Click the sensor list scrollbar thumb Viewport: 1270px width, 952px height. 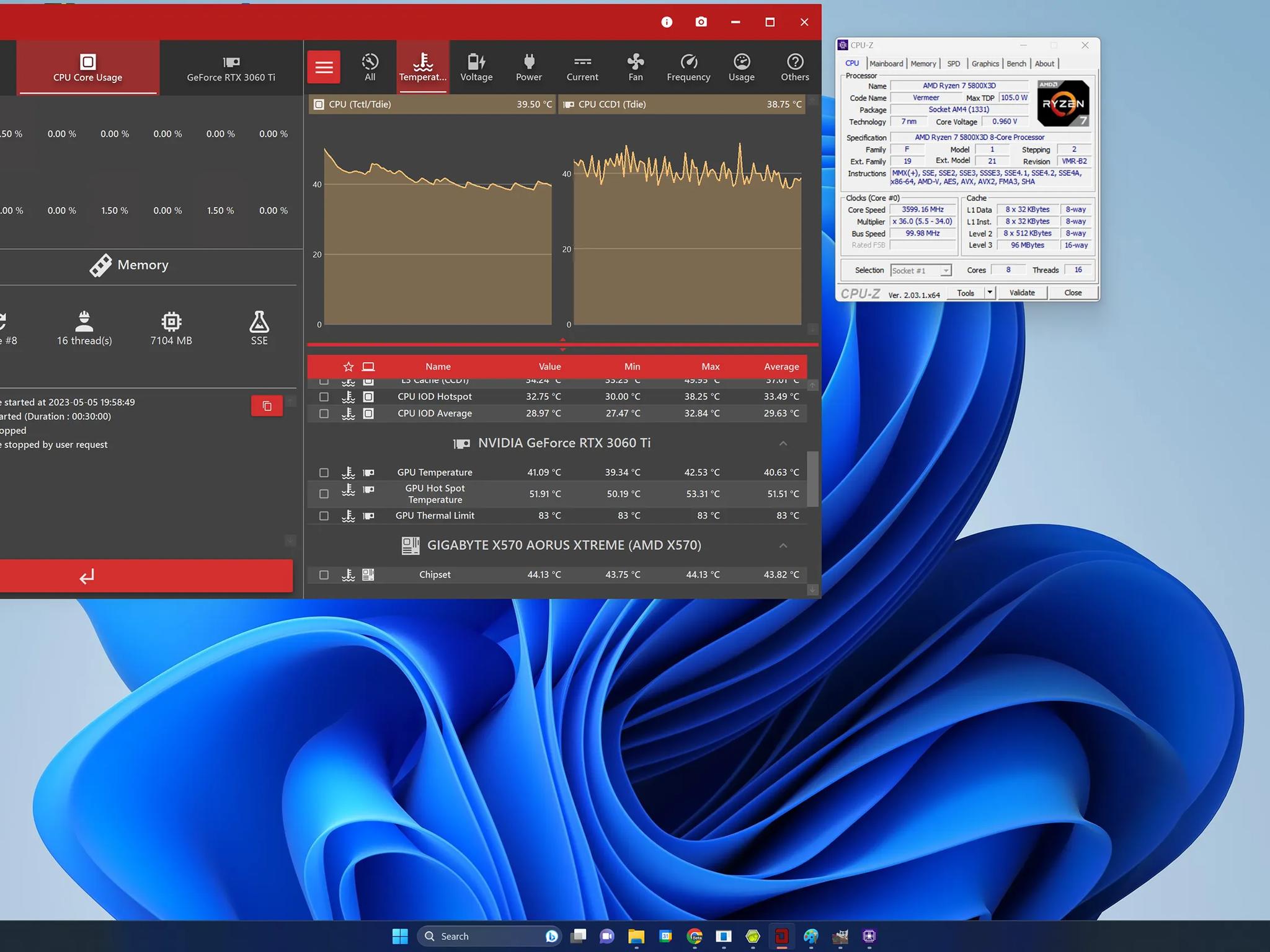point(812,479)
